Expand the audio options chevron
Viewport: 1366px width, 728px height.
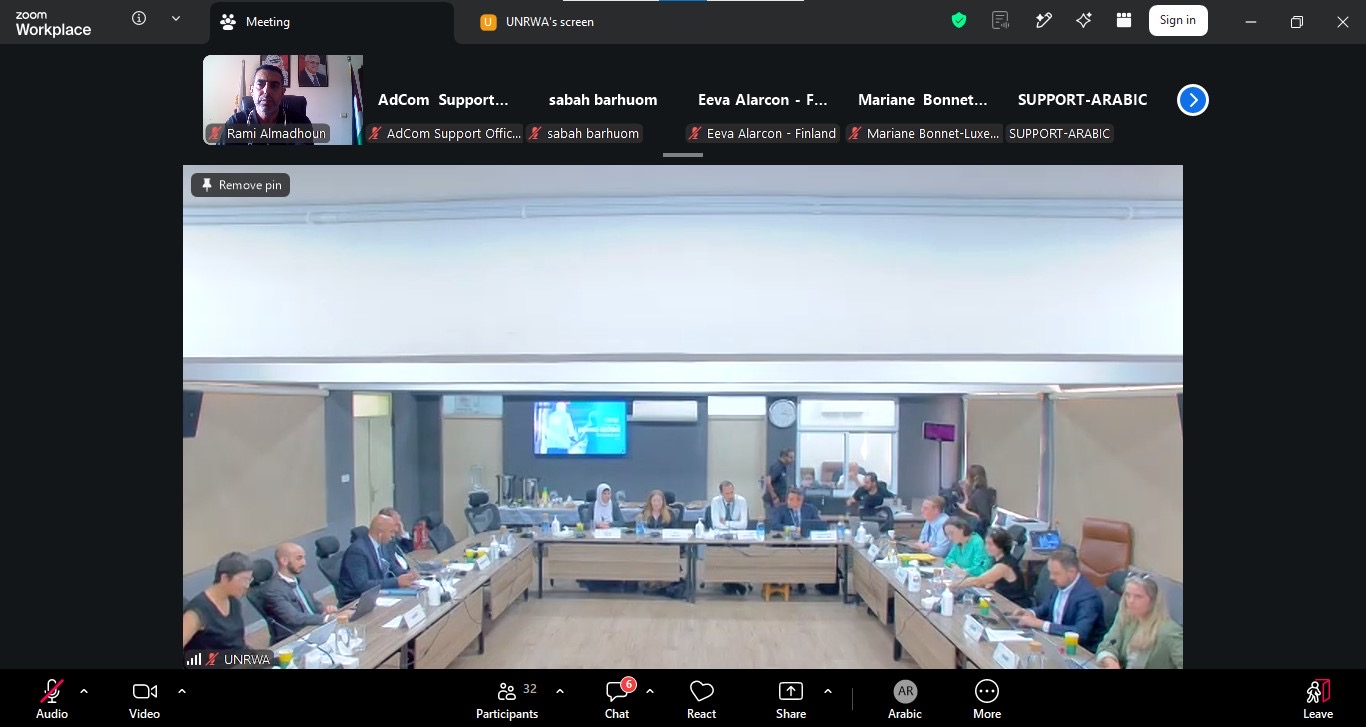pyautogui.click(x=84, y=691)
